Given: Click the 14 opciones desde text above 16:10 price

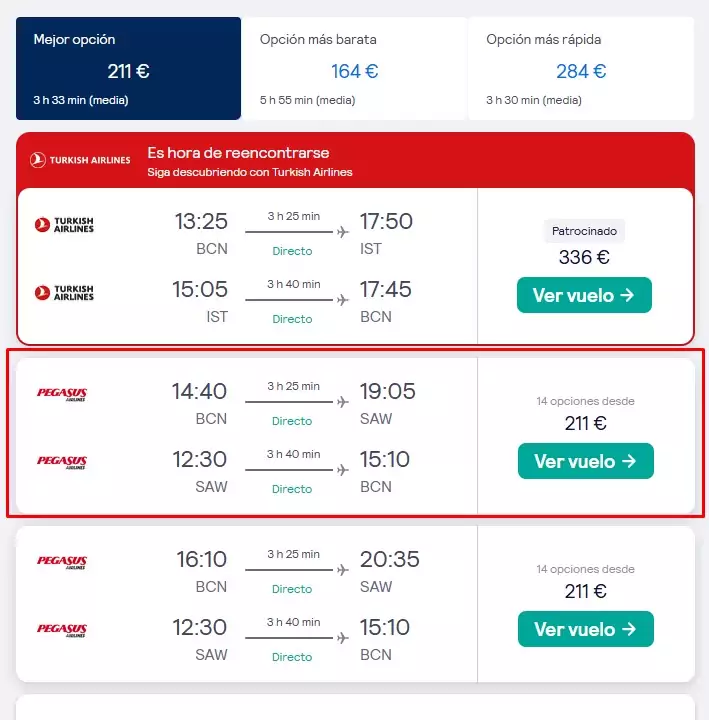Looking at the screenshot, I should click(x=585, y=569).
